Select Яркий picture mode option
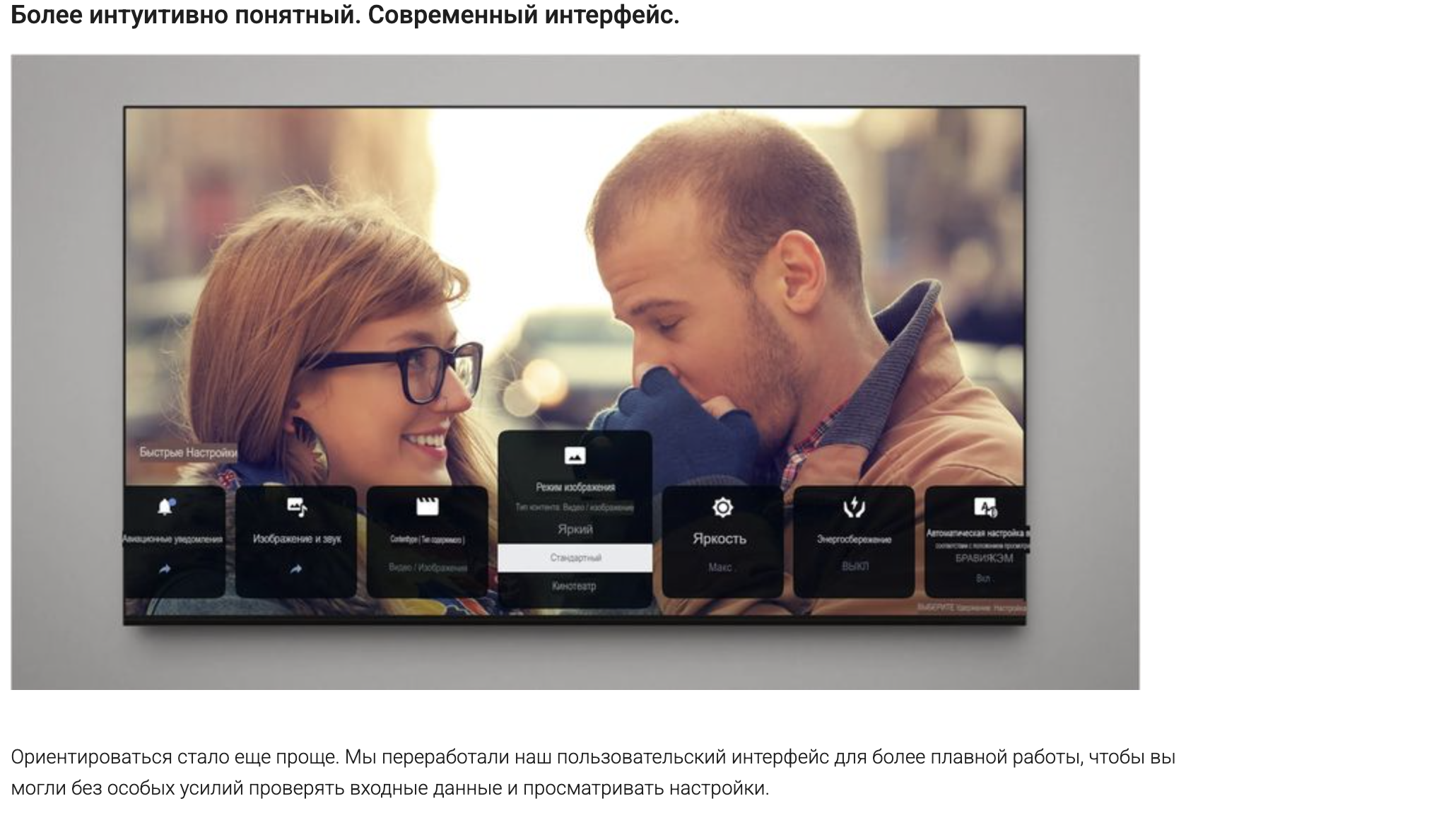 [x=575, y=530]
